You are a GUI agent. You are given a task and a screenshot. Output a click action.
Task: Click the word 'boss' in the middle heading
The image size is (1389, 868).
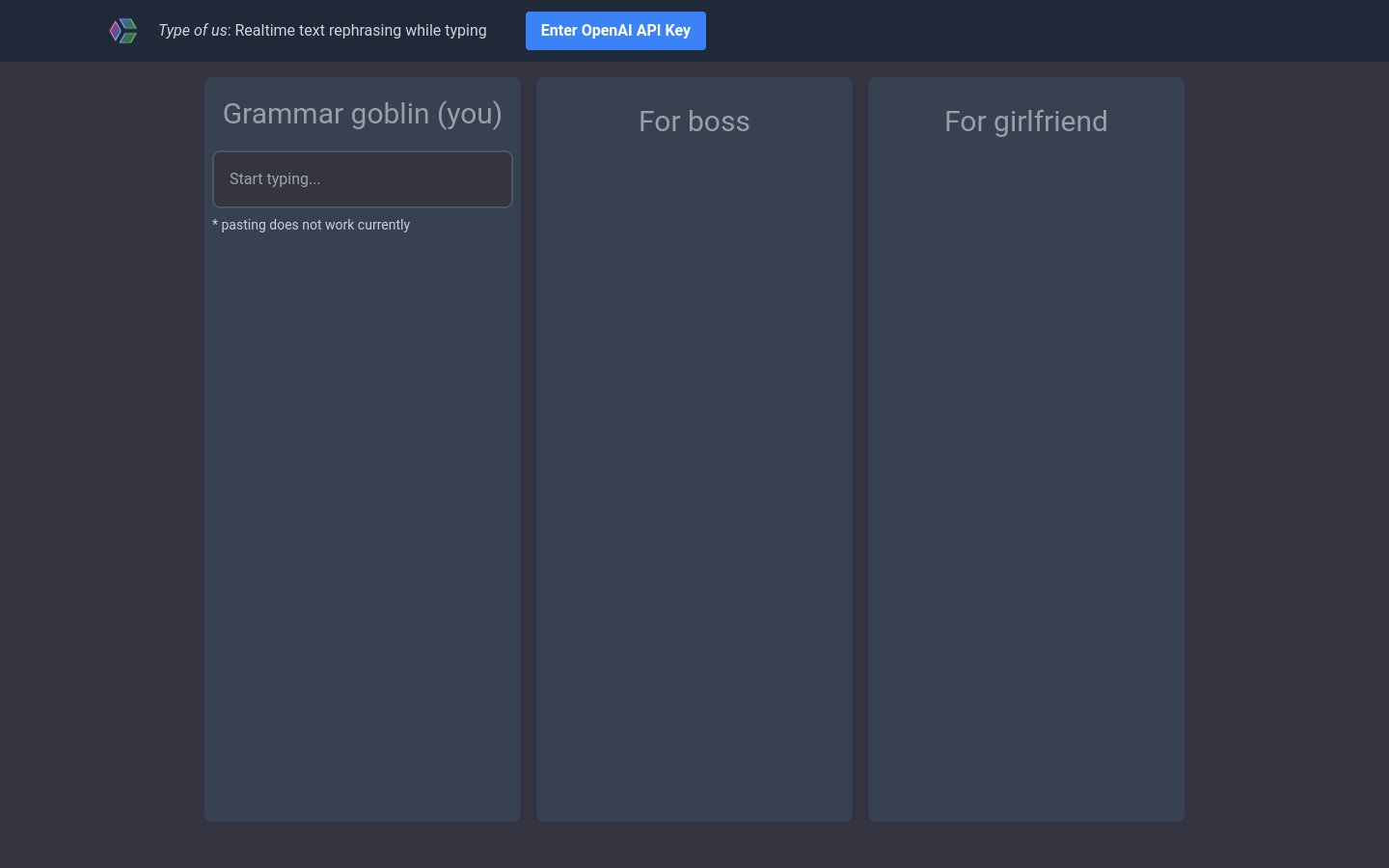click(x=720, y=122)
